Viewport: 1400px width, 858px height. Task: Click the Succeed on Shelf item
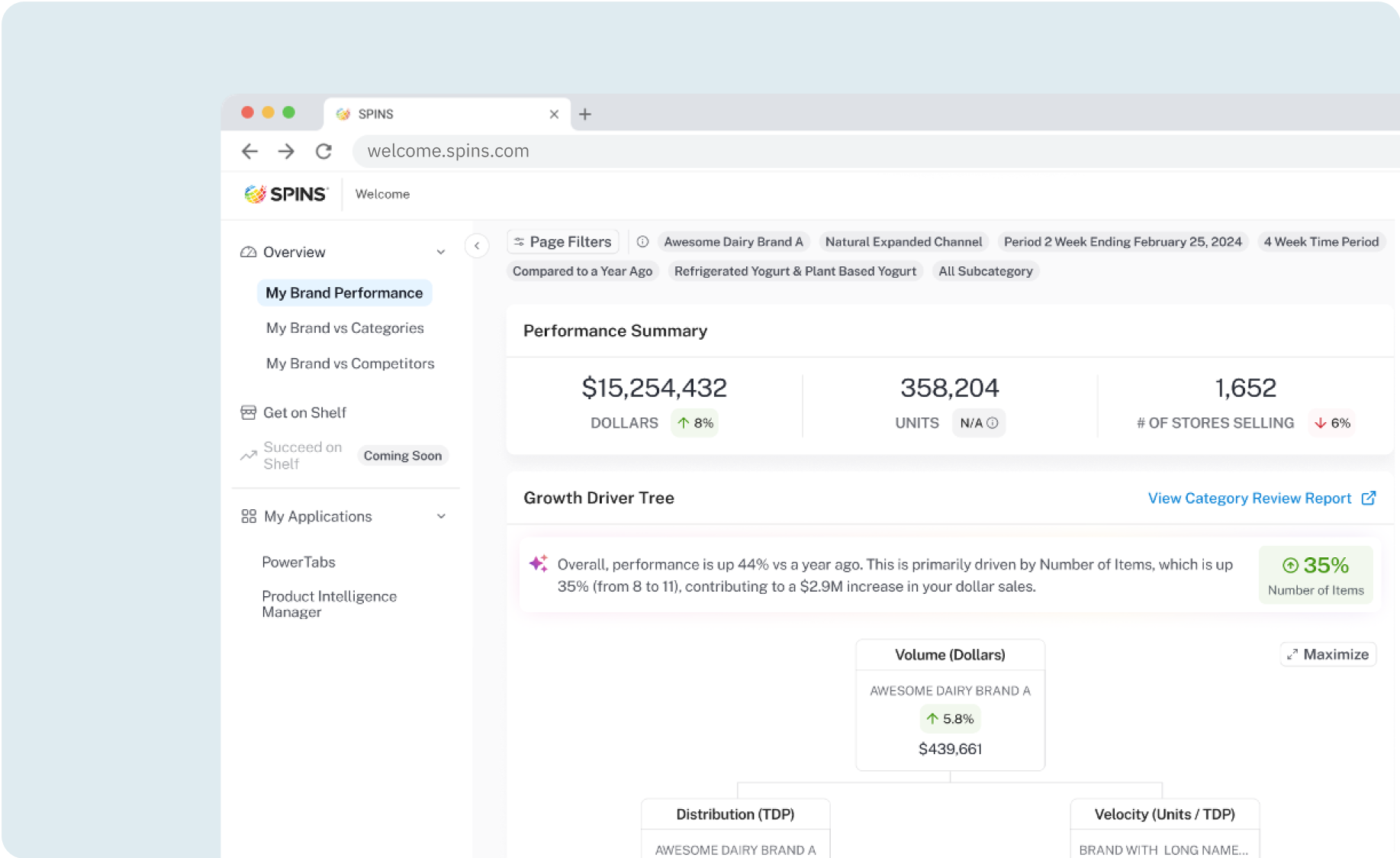click(x=302, y=456)
